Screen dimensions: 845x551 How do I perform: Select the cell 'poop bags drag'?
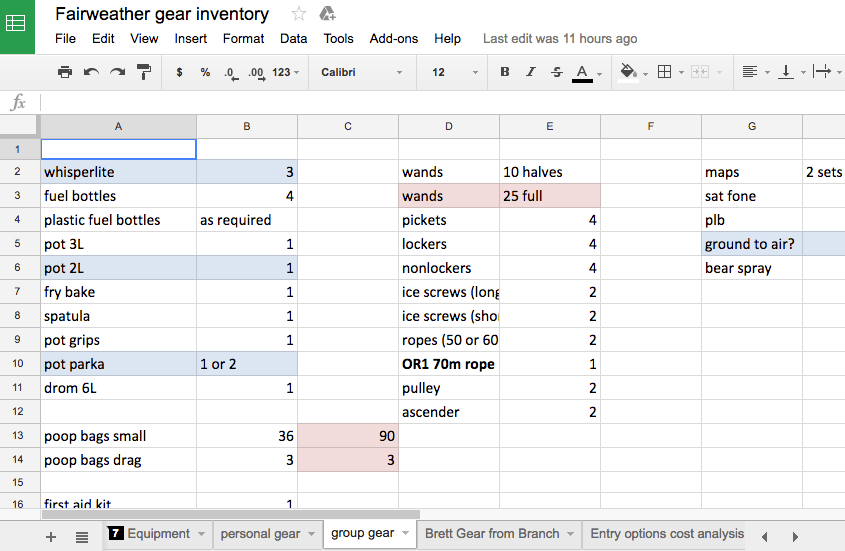pyautogui.click(x=119, y=460)
